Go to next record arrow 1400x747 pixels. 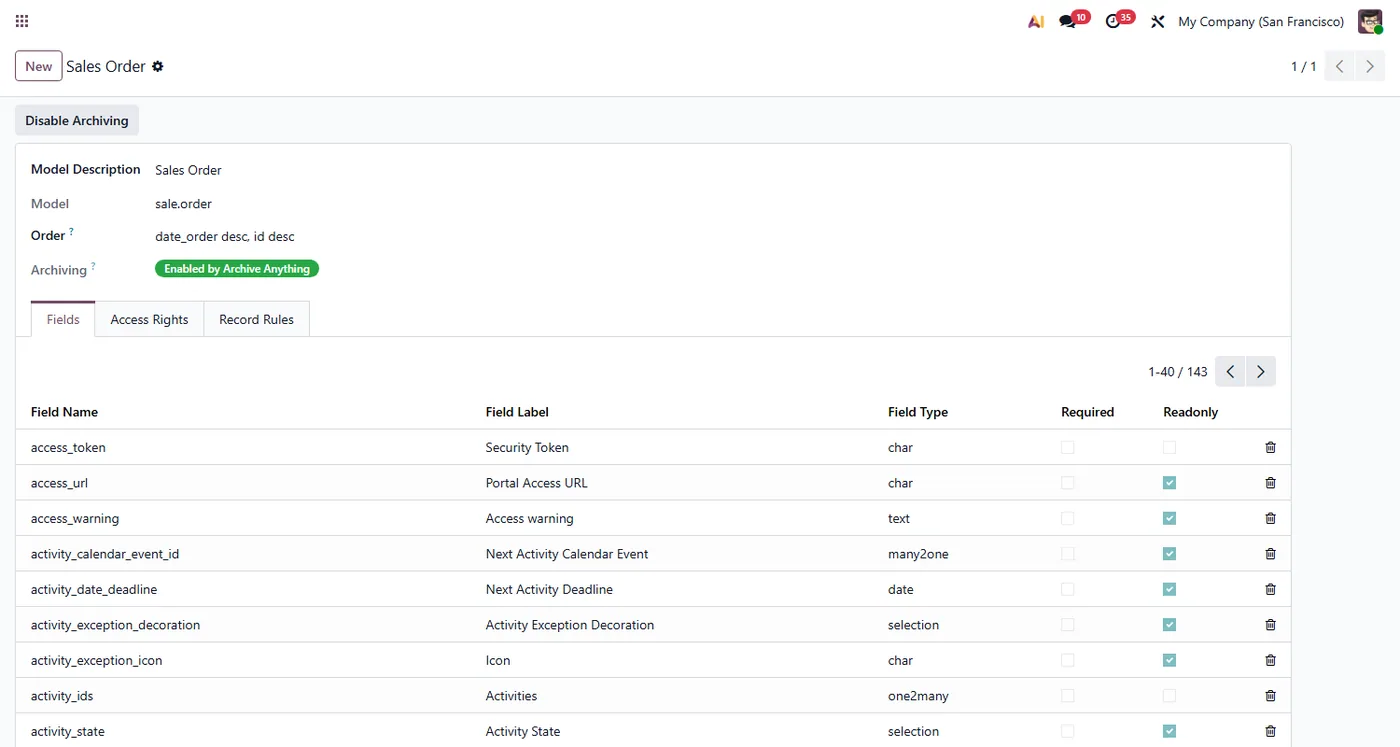(1370, 66)
